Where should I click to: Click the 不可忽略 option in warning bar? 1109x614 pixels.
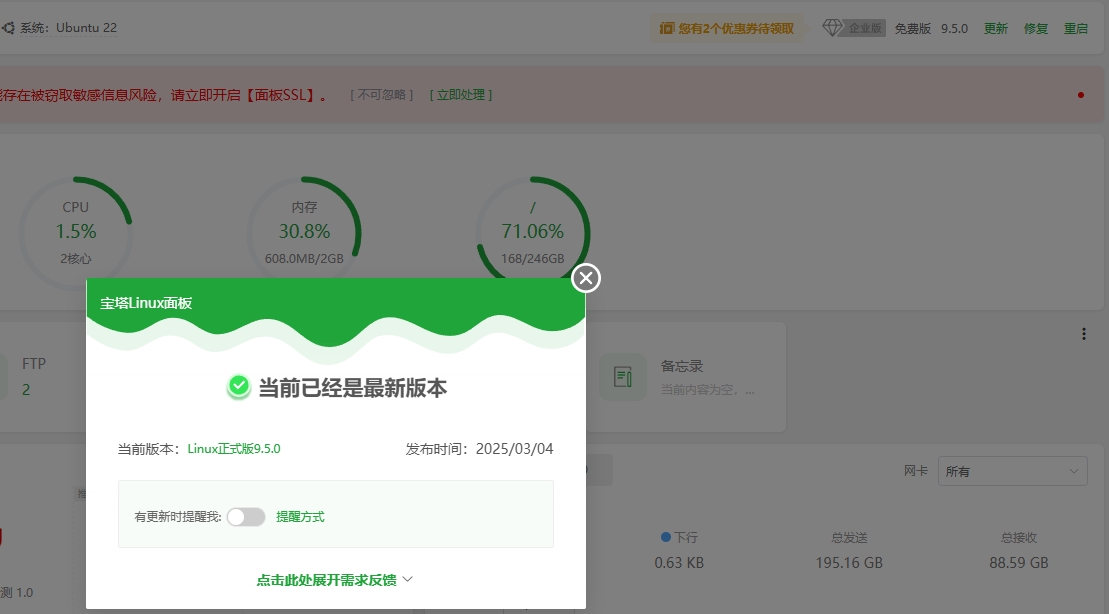coord(382,95)
